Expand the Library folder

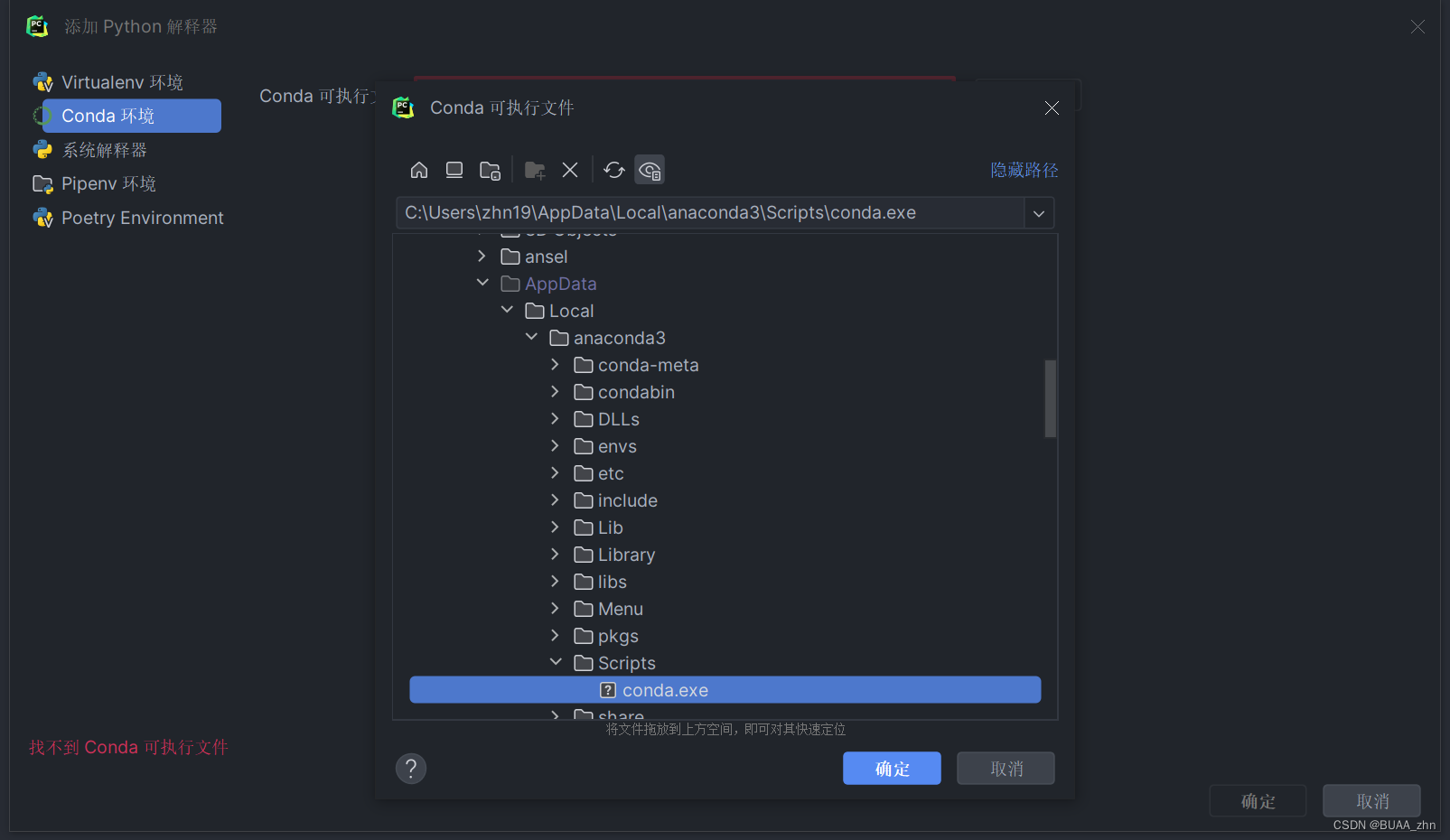555,554
